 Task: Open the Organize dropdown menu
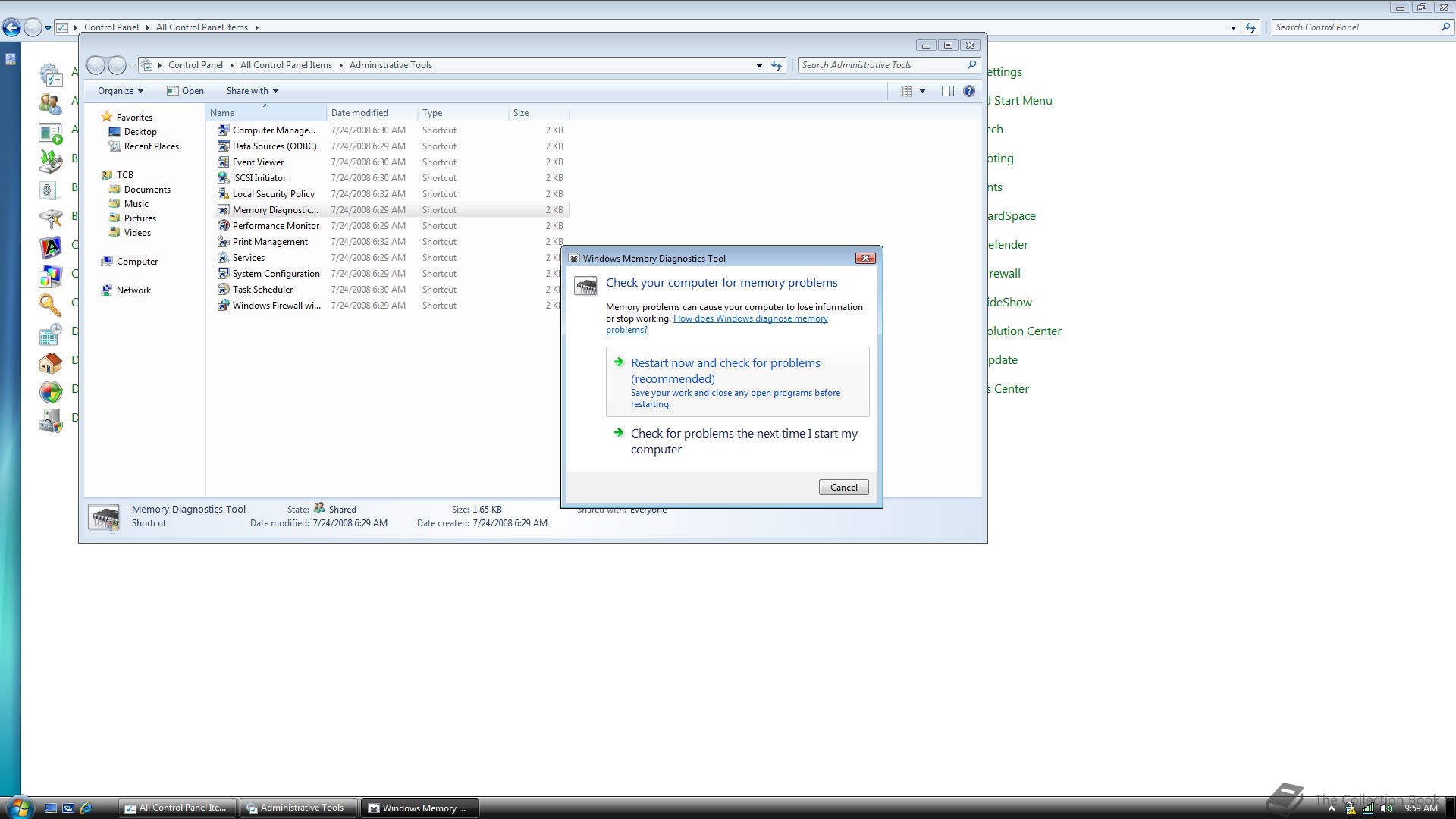[120, 91]
